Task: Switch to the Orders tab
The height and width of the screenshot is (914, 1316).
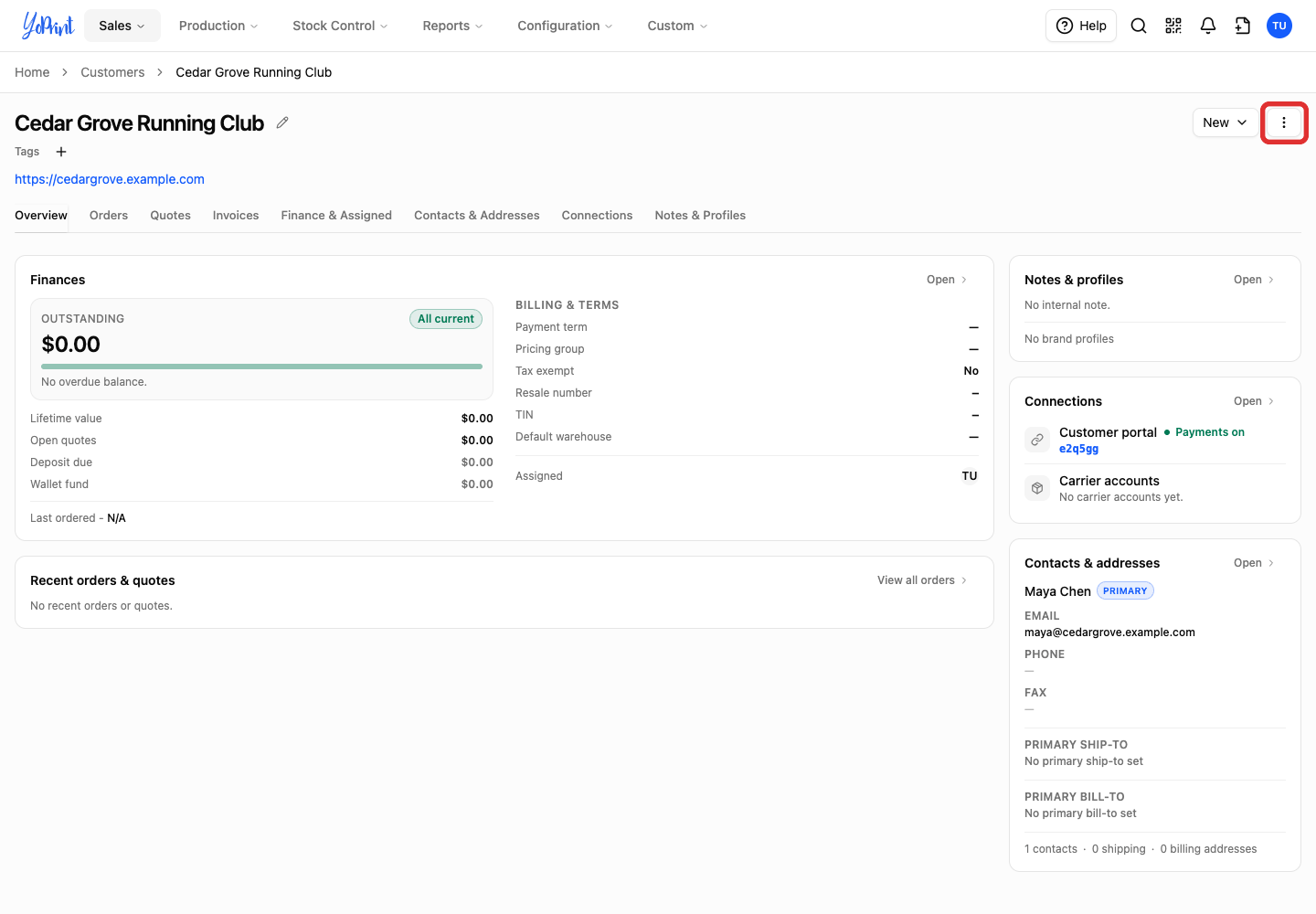Action: point(109,215)
